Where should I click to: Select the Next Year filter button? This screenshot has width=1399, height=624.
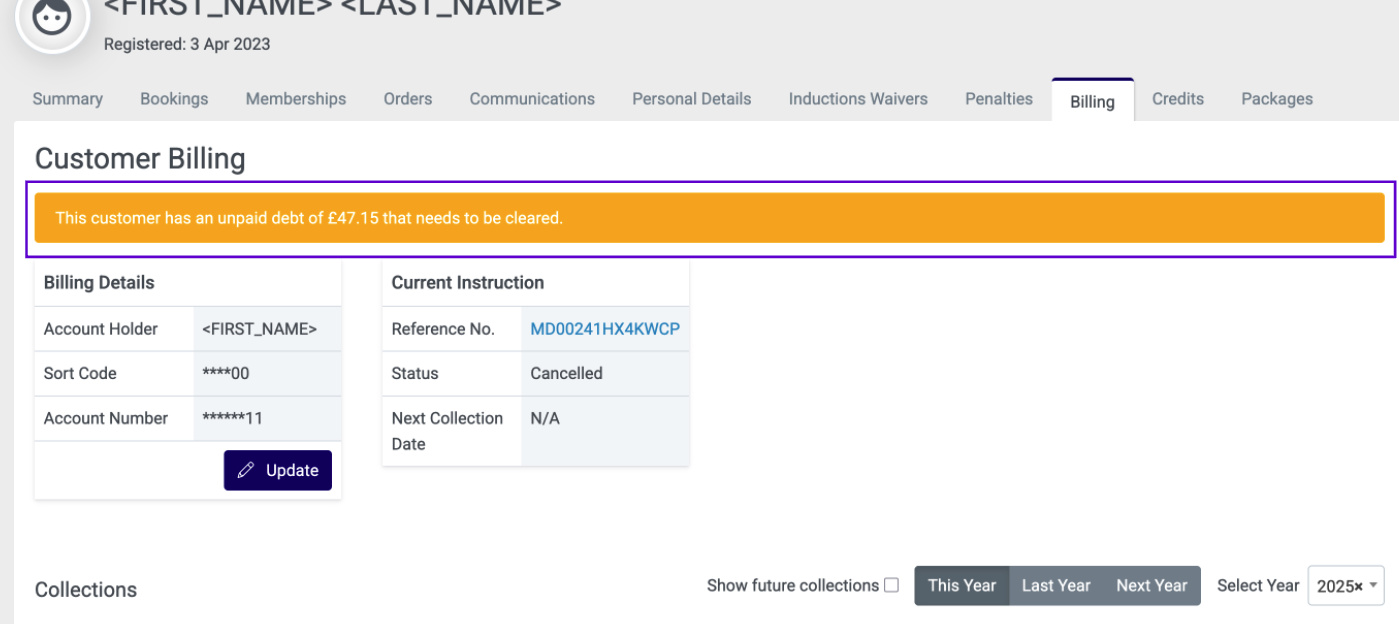pyautogui.click(x=1152, y=585)
